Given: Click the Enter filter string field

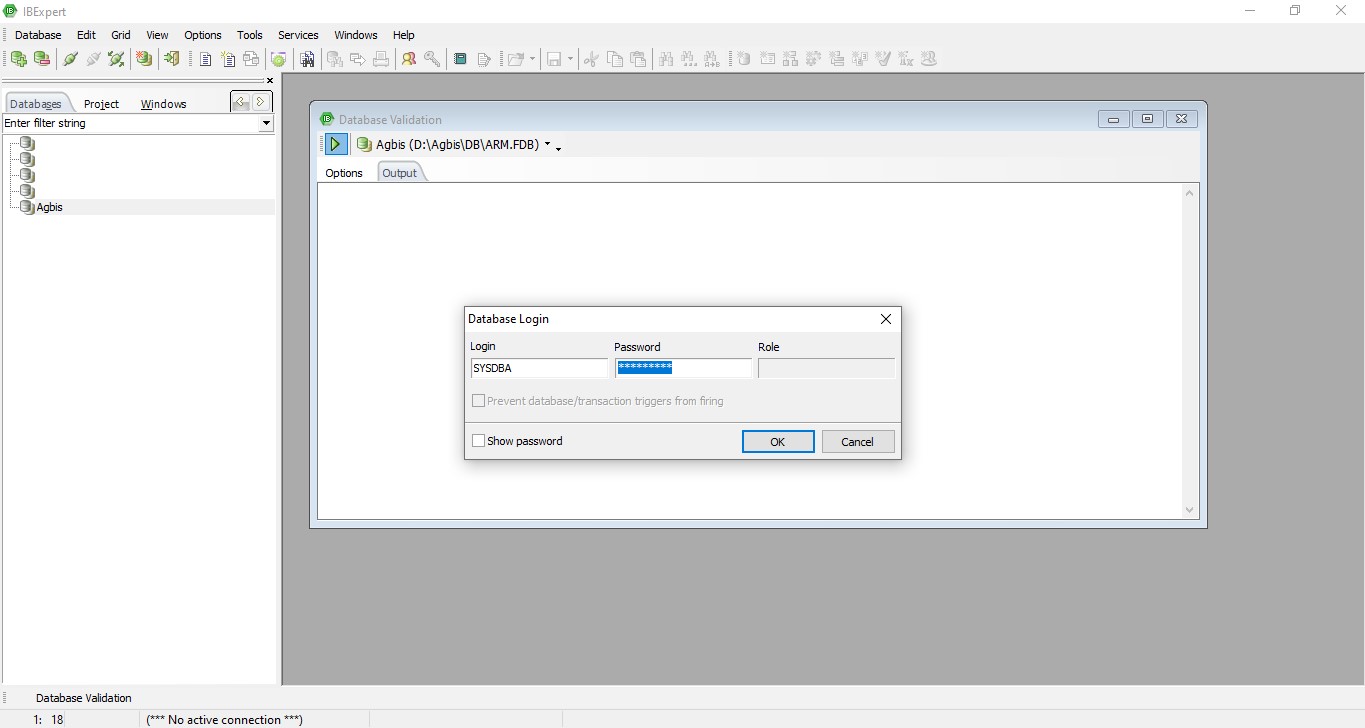Looking at the screenshot, I should (131, 123).
